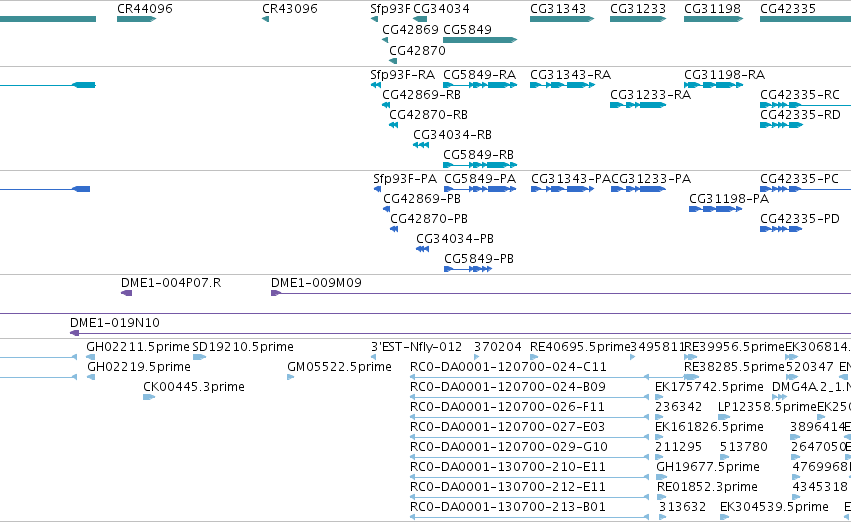Click the CG31198 gene label
The width and height of the screenshot is (851, 522).
click(x=712, y=9)
